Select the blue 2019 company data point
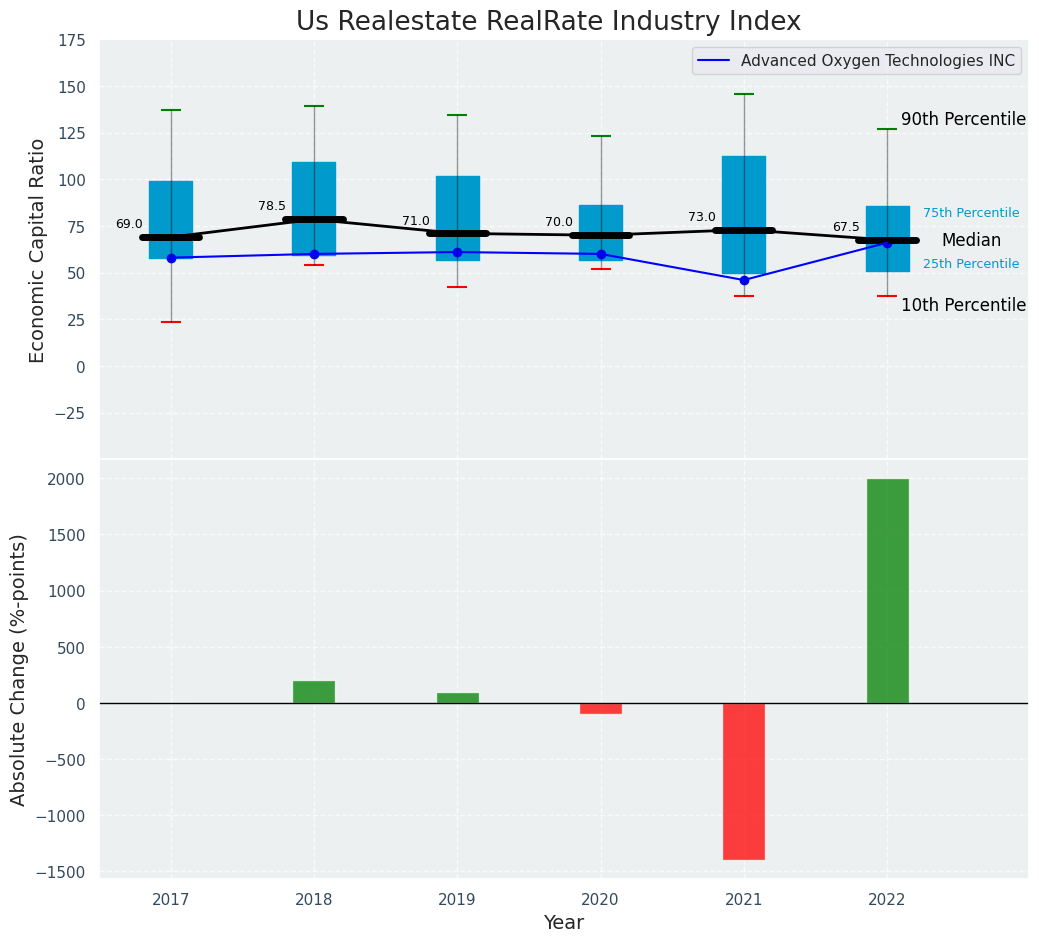 (x=457, y=252)
